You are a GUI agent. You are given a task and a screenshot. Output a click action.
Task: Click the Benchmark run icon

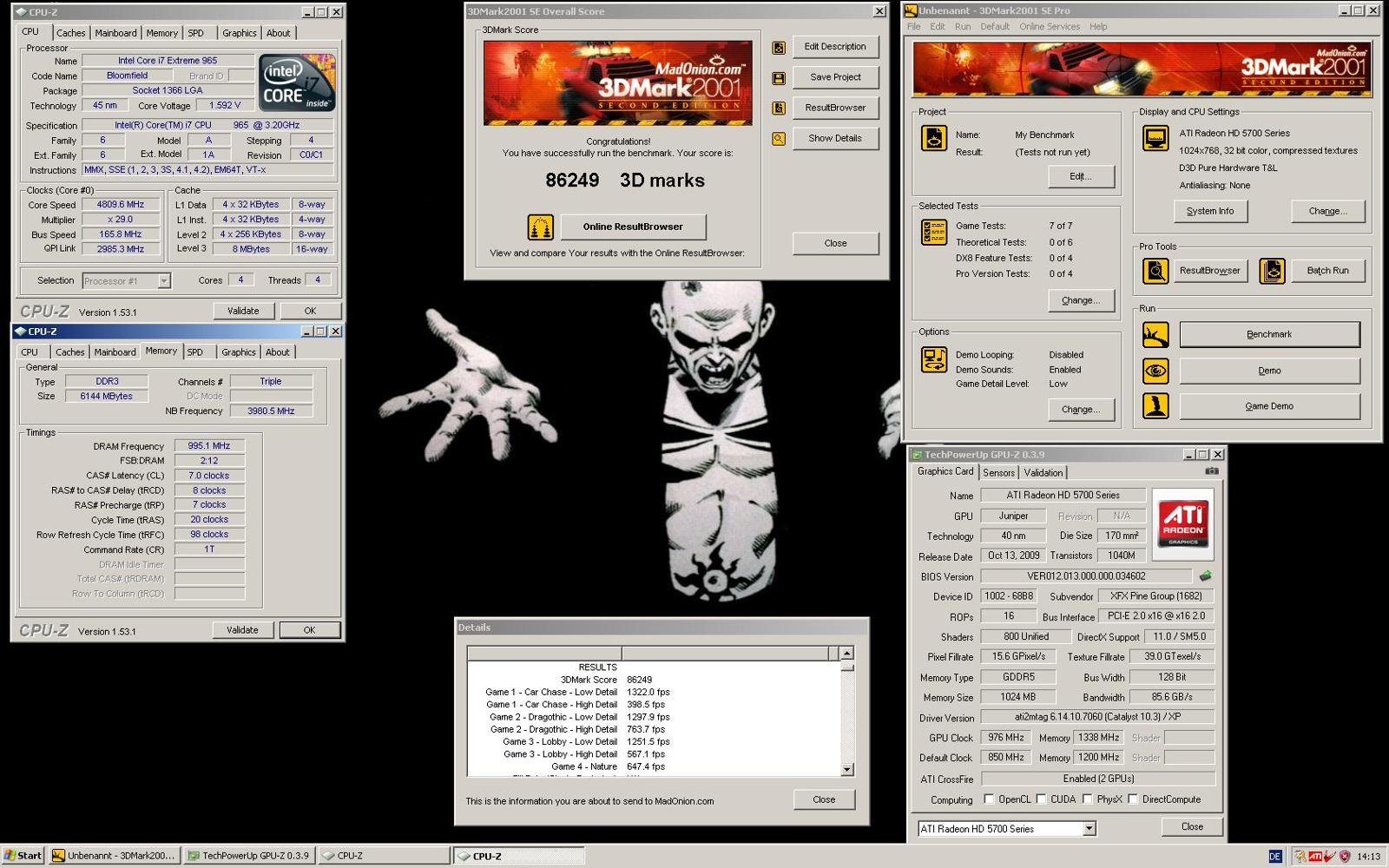[x=1155, y=334]
